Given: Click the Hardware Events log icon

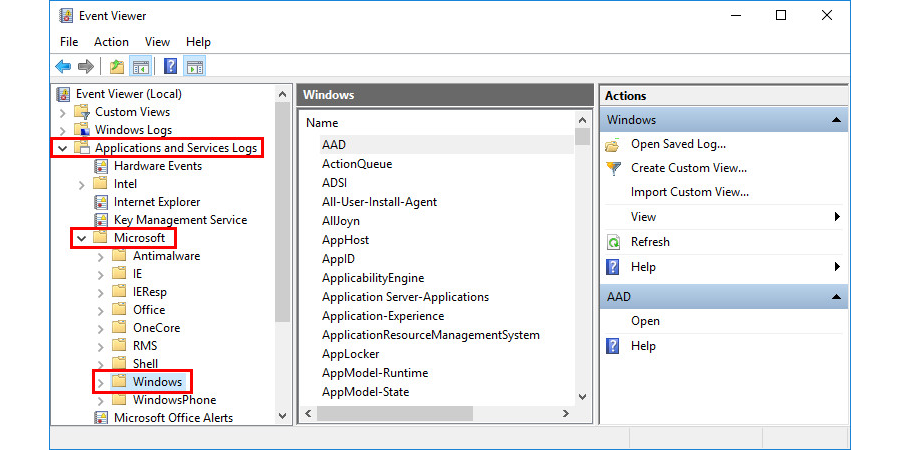Looking at the screenshot, I should [101, 166].
